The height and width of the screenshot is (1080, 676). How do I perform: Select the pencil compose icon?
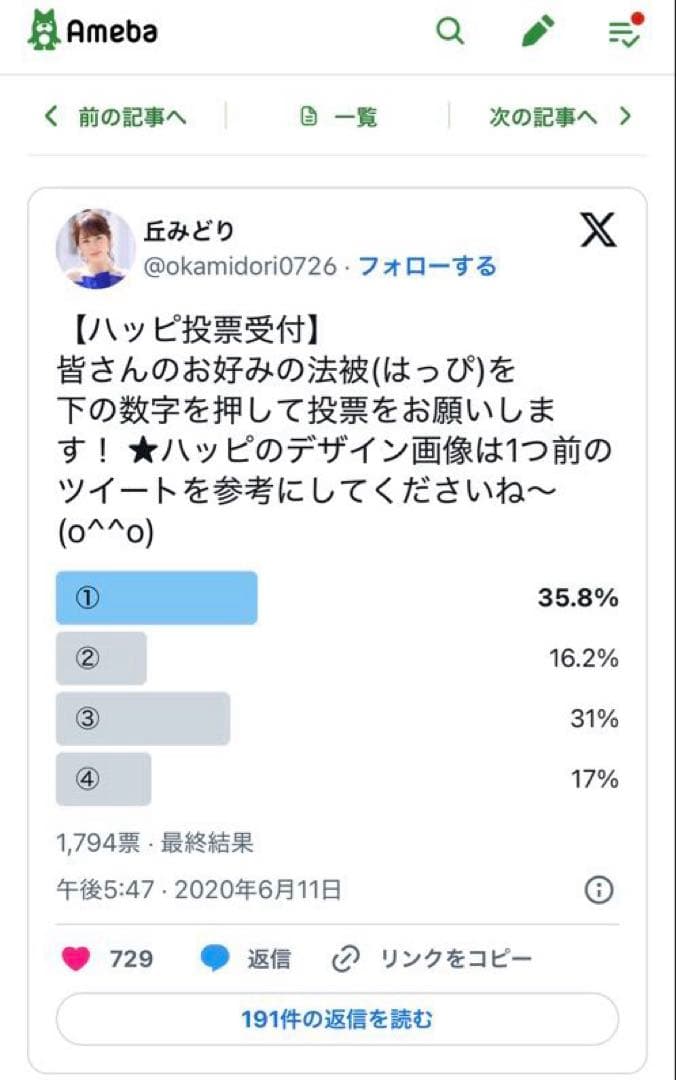pos(536,31)
